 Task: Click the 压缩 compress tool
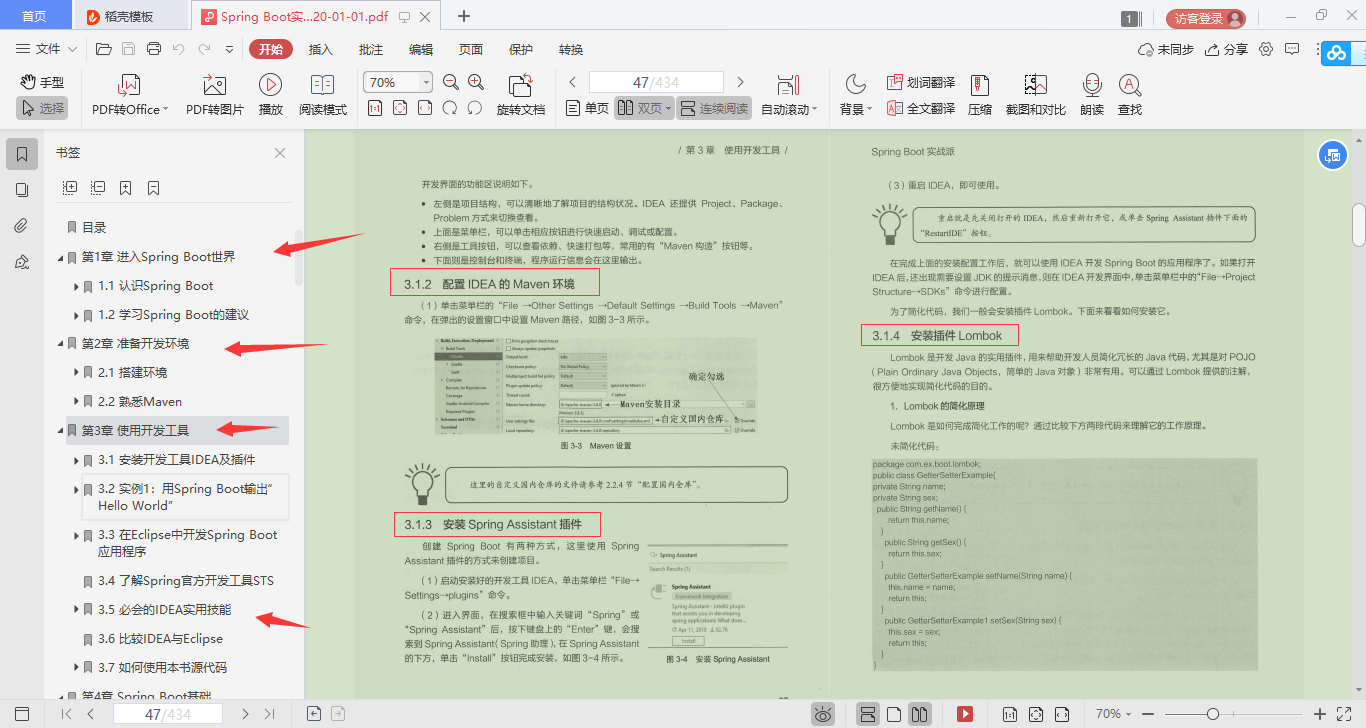click(980, 96)
